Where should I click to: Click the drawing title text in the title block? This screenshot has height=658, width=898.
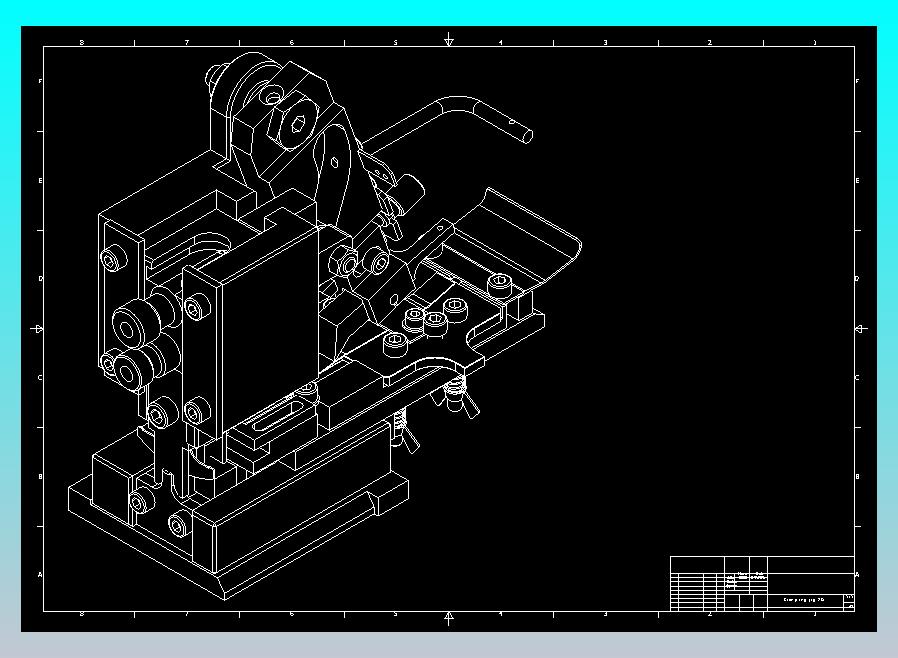point(804,600)
